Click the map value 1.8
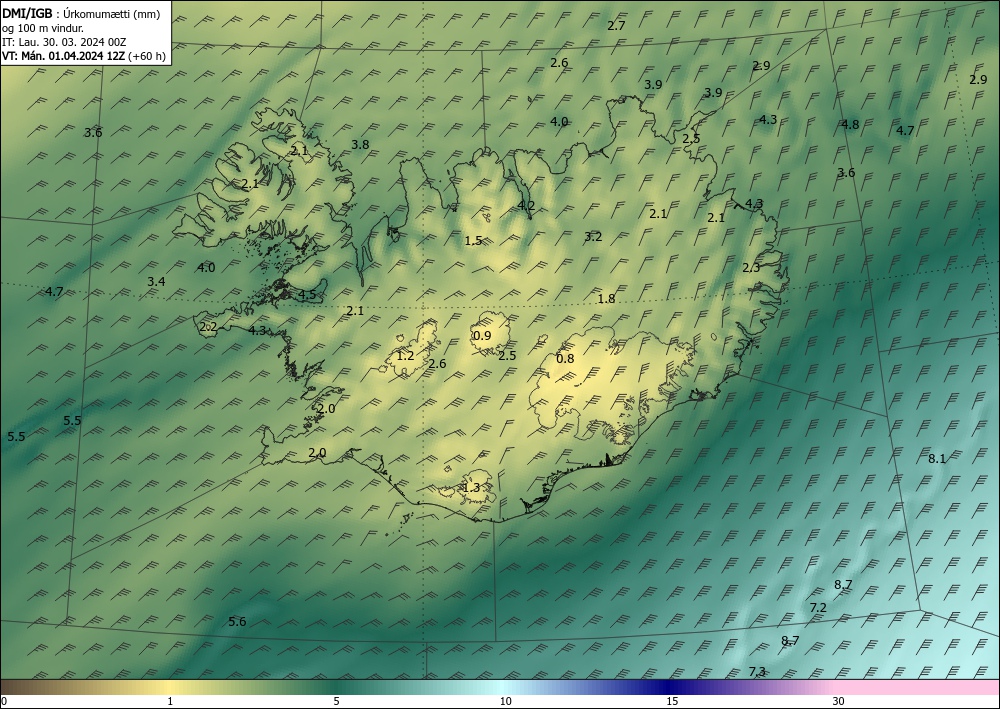Image resolution: width=1000 pixels, height=709 pixels. click(x=606, y=299)
